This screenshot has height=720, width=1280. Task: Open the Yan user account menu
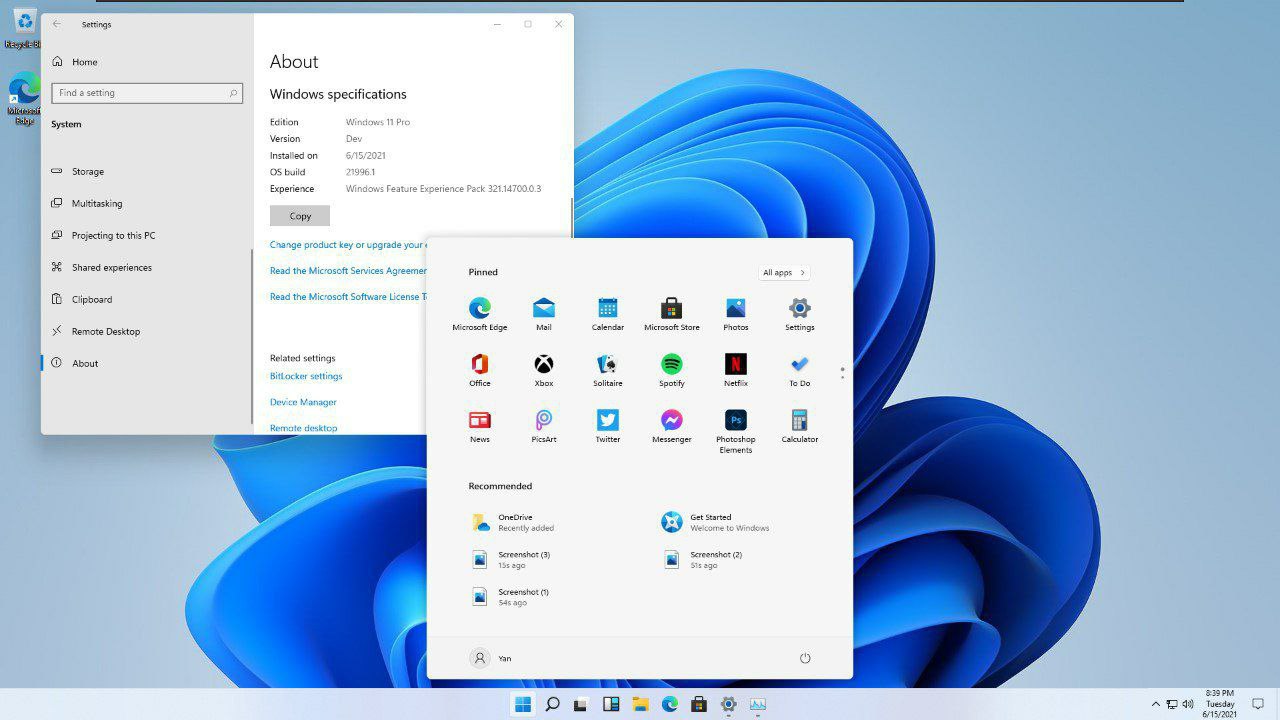(491, 658)
